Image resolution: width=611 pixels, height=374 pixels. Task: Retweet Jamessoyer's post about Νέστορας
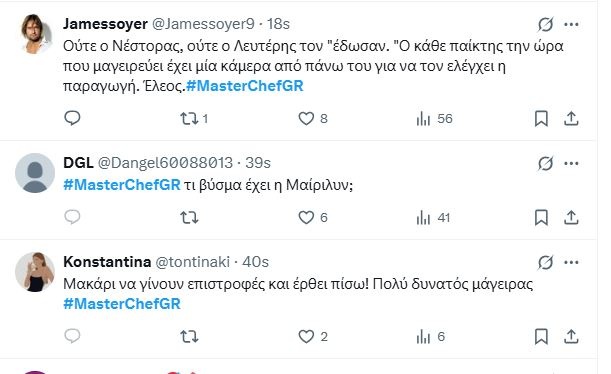194,118
